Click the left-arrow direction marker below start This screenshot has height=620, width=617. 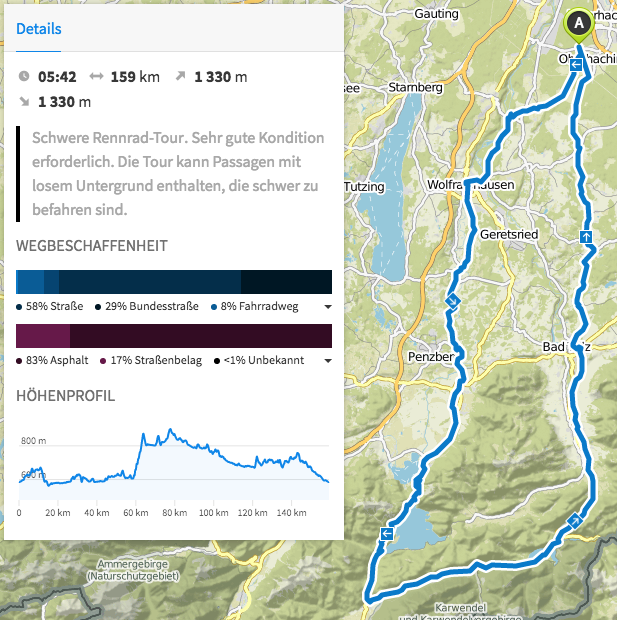pyautogui.click(x=577, y=65)
